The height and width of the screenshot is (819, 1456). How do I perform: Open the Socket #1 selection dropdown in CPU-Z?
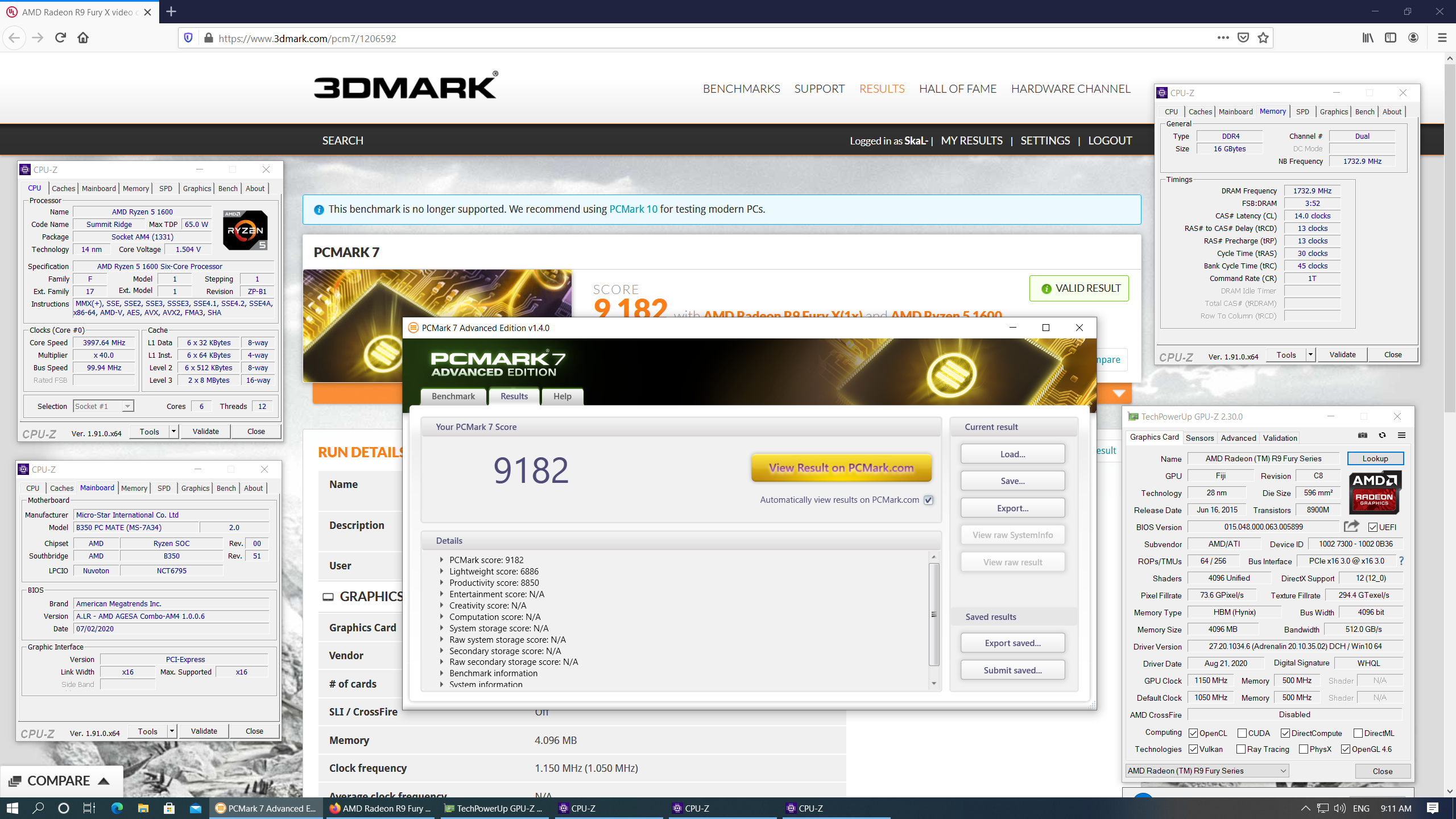click(104, 406)
